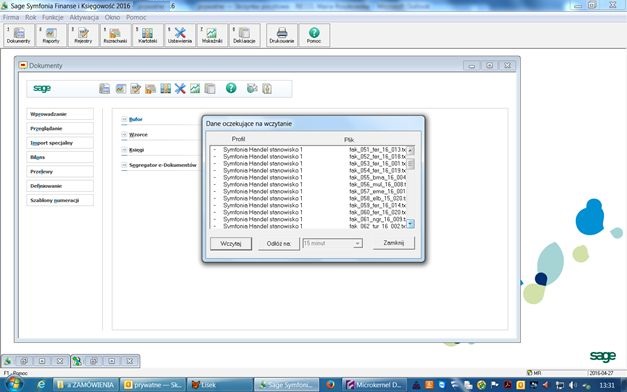Collapse the Segregator e-Dokumentów section
This screenshot has width=627, height=392.
(124, 165)
